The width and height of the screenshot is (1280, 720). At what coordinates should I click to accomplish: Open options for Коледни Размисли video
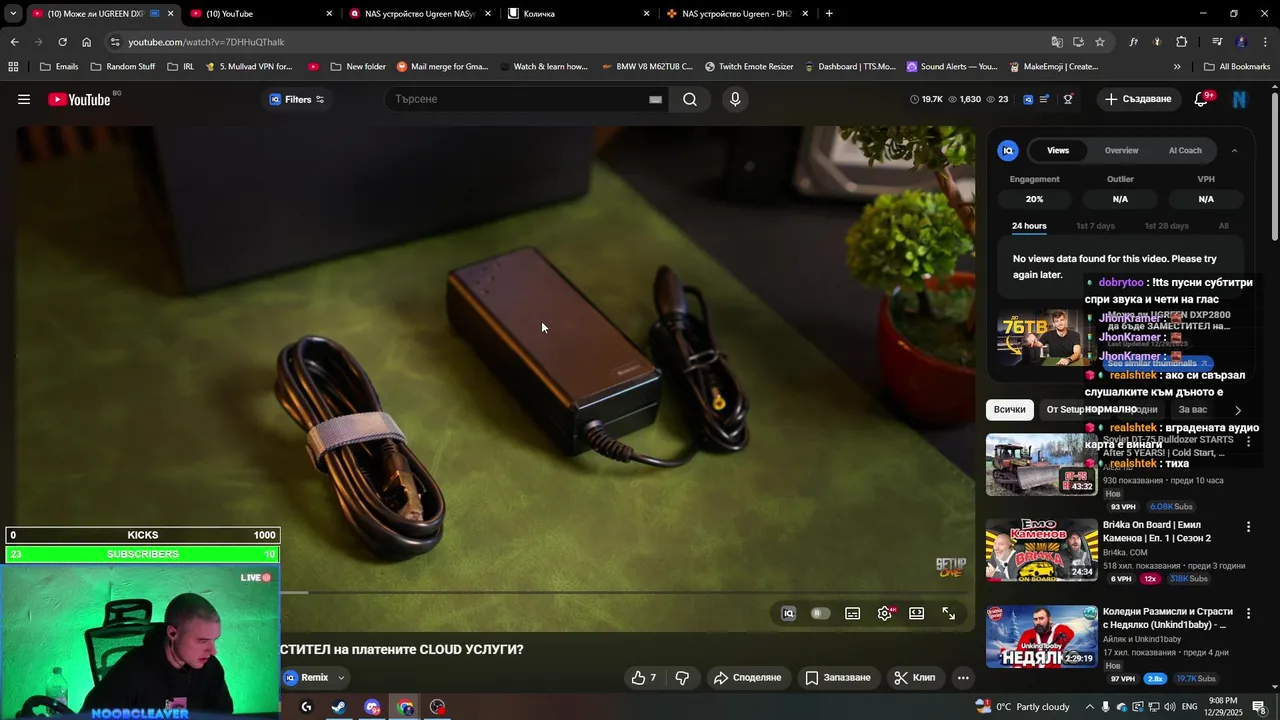point(1248,613)
